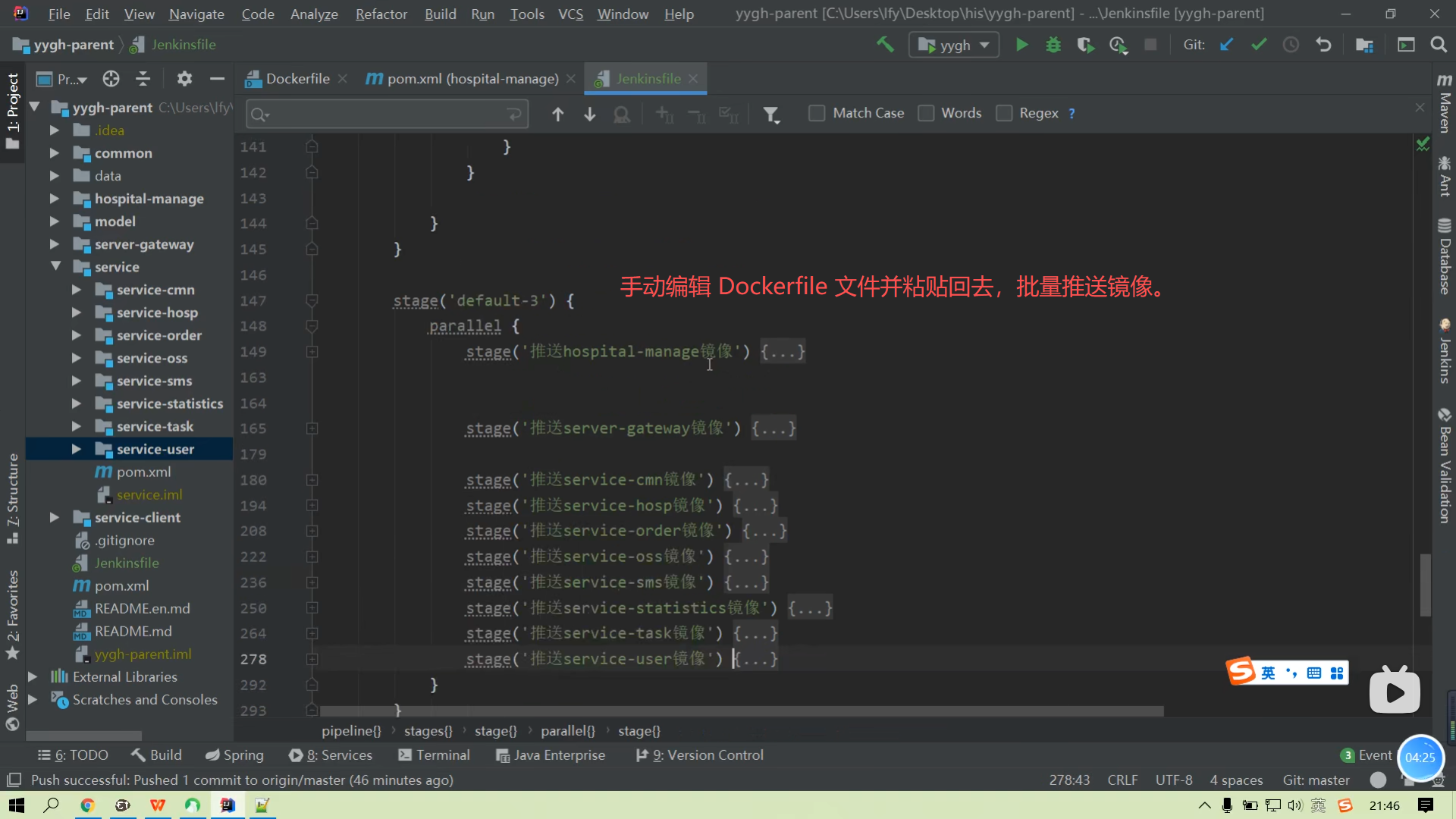1456x819 pixels.
Task: Open the Database tool window
Action: coord(1445,256)
